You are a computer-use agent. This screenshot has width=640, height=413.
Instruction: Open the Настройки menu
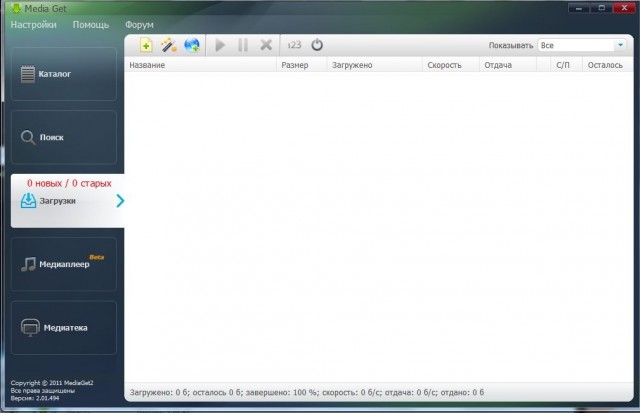click(33, 25)
